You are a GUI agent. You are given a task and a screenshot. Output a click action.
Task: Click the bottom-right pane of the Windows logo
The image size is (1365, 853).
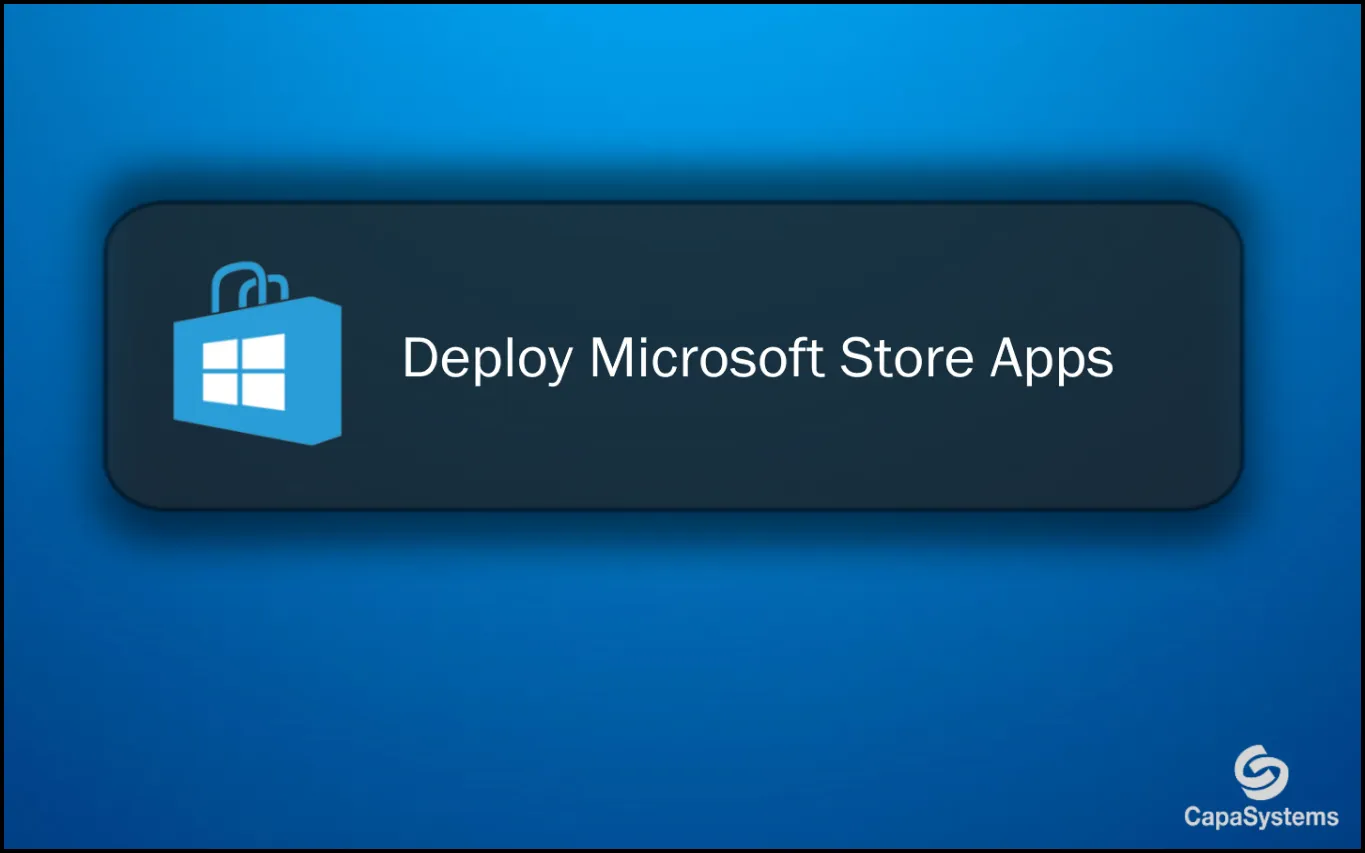(264, 392)
